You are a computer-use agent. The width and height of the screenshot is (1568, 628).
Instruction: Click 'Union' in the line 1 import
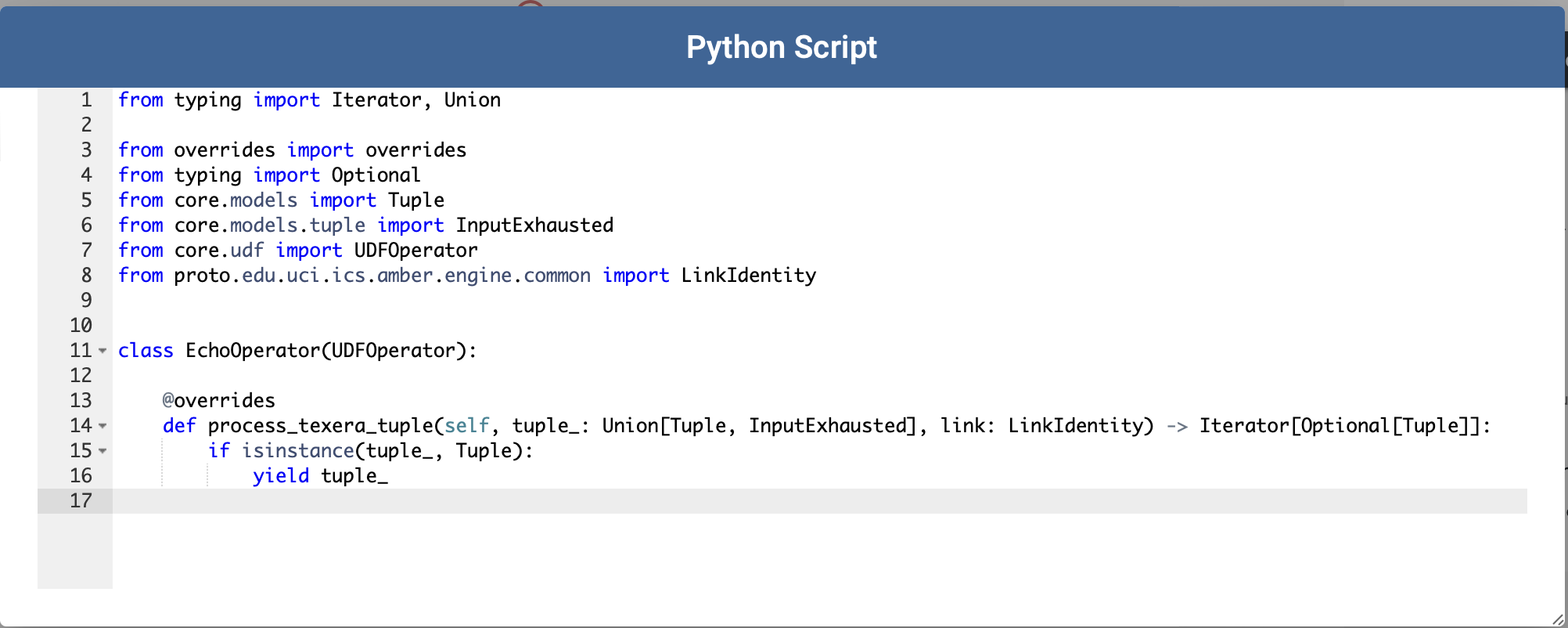(473, 100)
